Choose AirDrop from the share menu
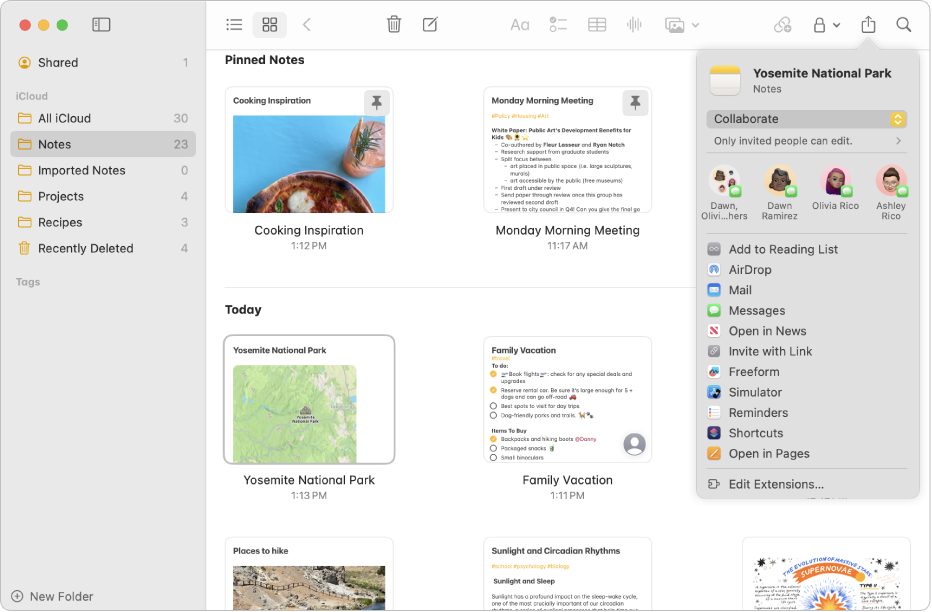932x612 pixels. tap(750, 270)
